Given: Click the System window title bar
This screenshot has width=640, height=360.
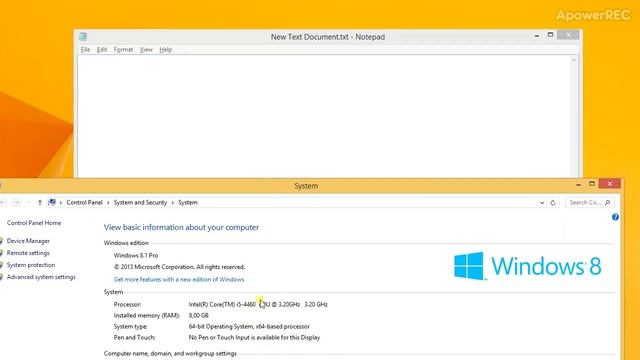Looking at the screenshot, I should coord(306,186).
